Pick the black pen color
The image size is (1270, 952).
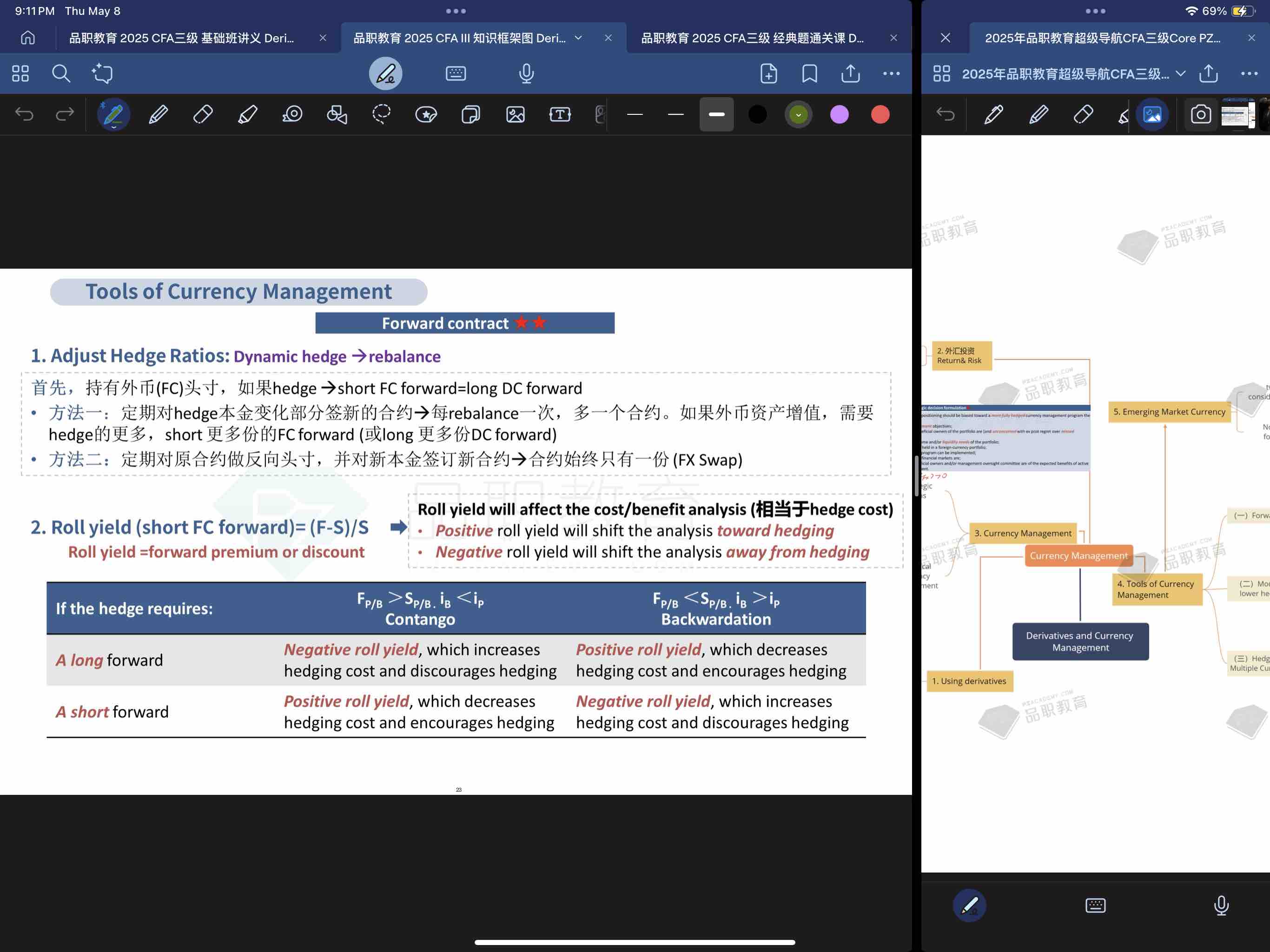click(x=758, y=114)
